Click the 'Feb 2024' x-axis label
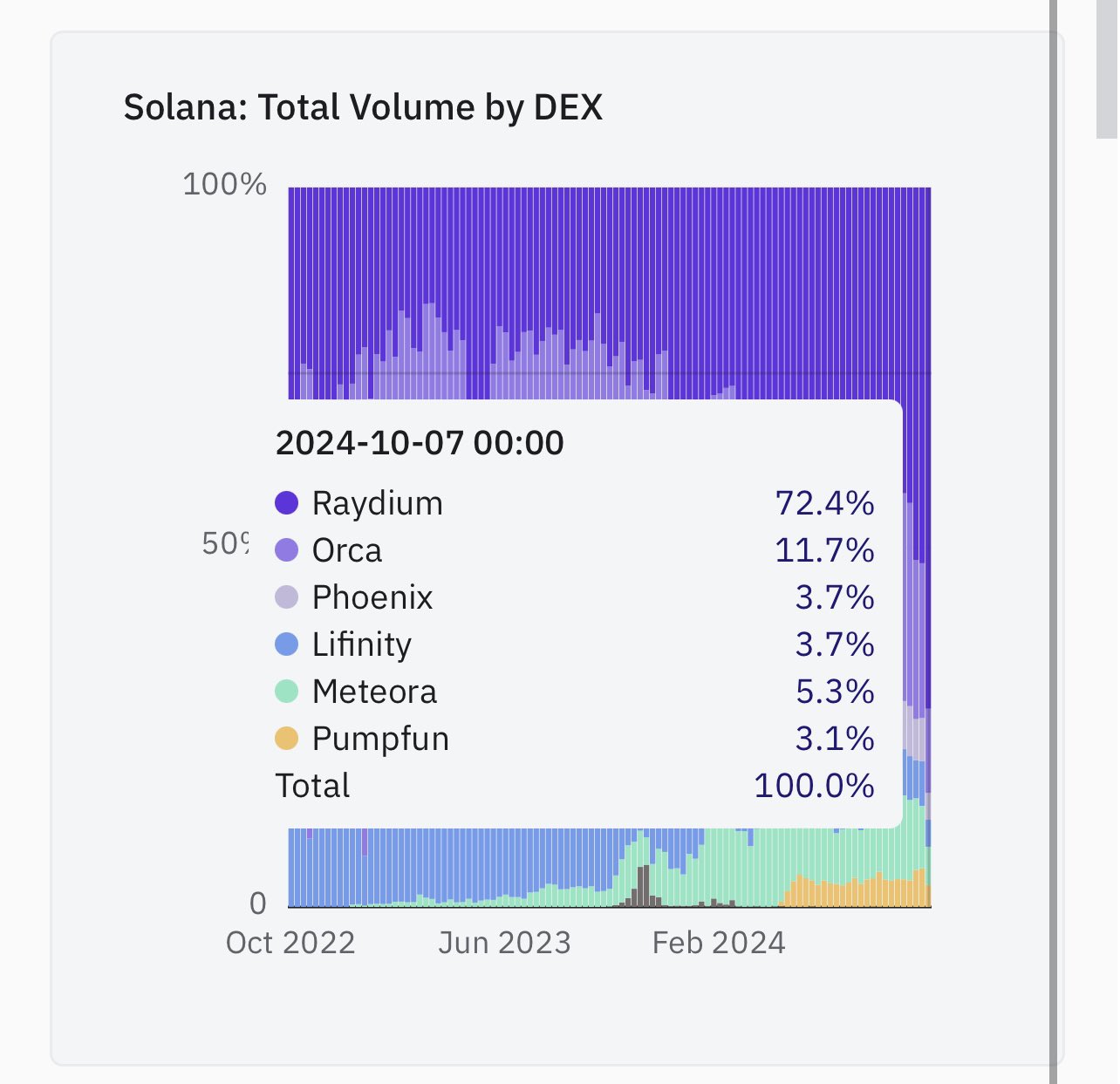This screenshot has width=1120, height=1084. pyautogui.click(x=719, y=944)
